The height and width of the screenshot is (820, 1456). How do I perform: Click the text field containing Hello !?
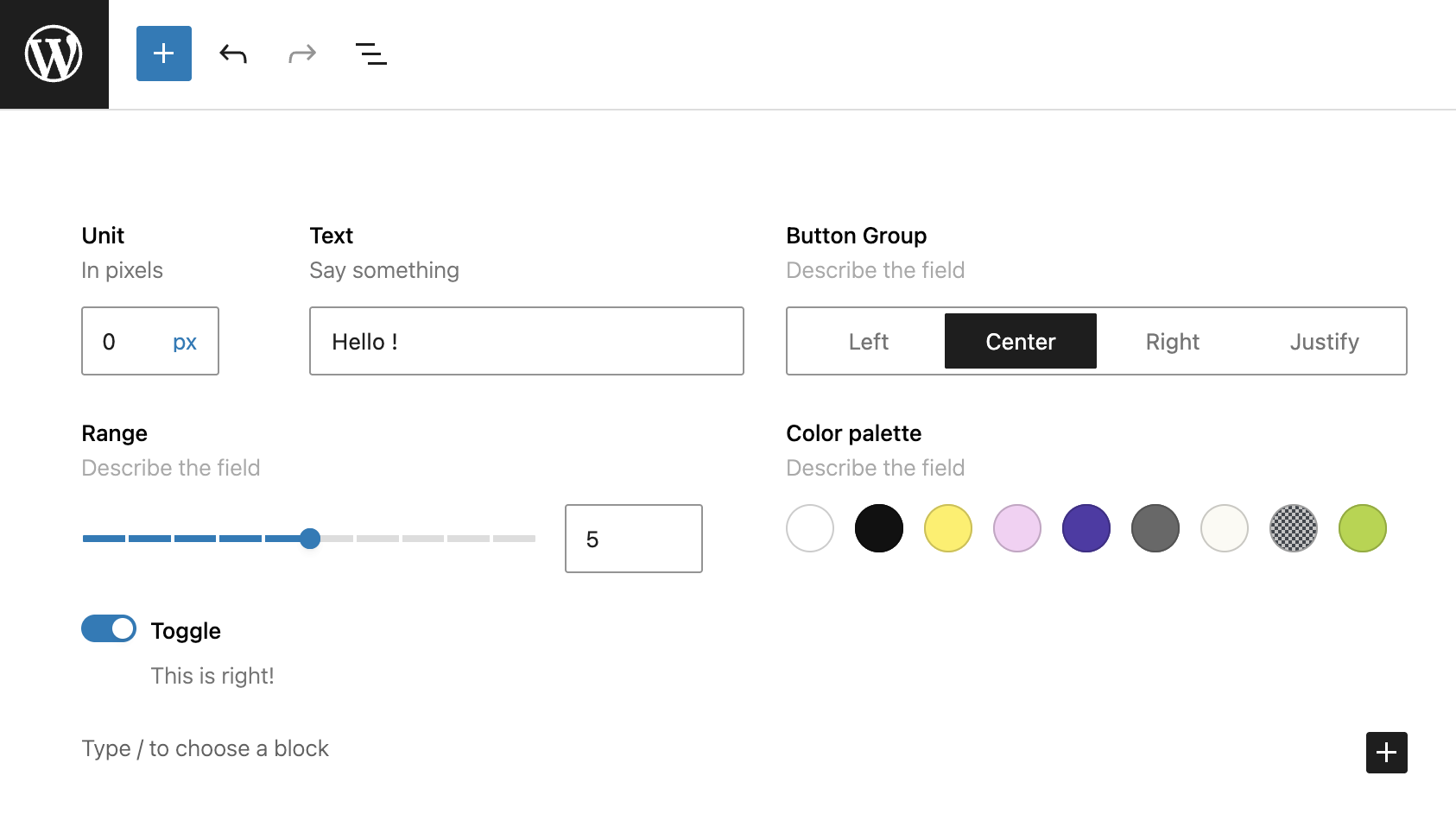[526, 342]
